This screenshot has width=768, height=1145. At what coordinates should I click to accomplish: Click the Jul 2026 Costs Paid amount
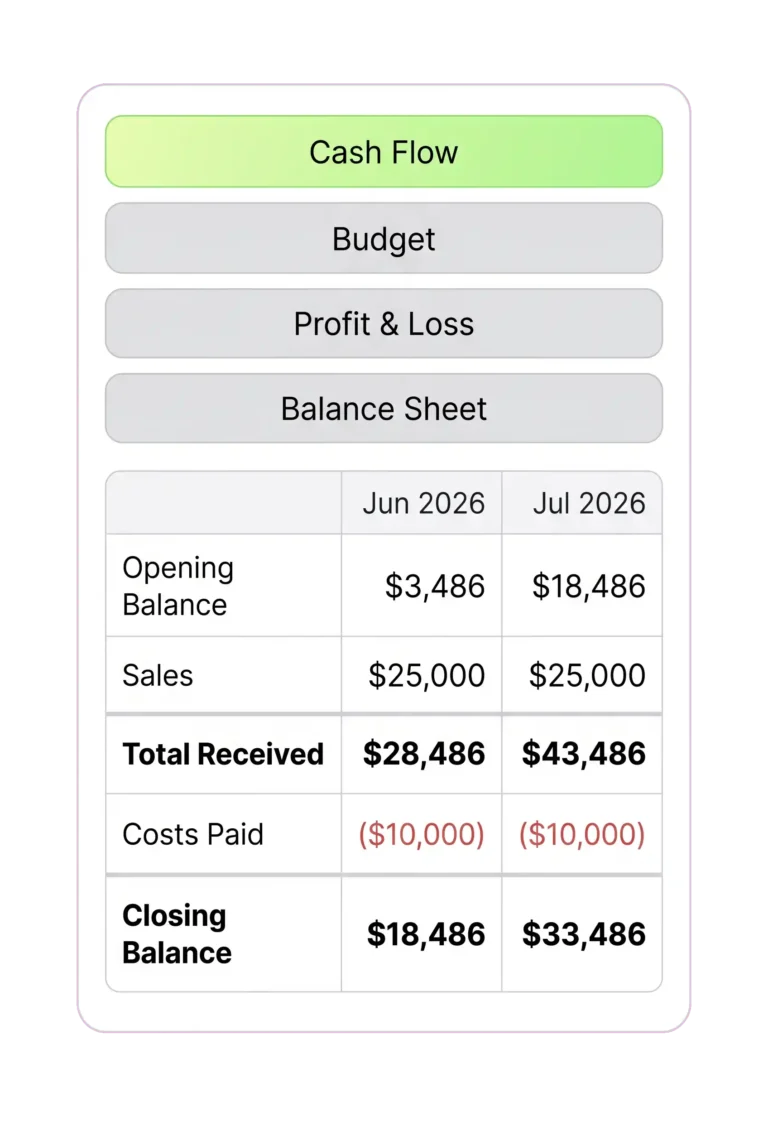(x=582, y=834)
